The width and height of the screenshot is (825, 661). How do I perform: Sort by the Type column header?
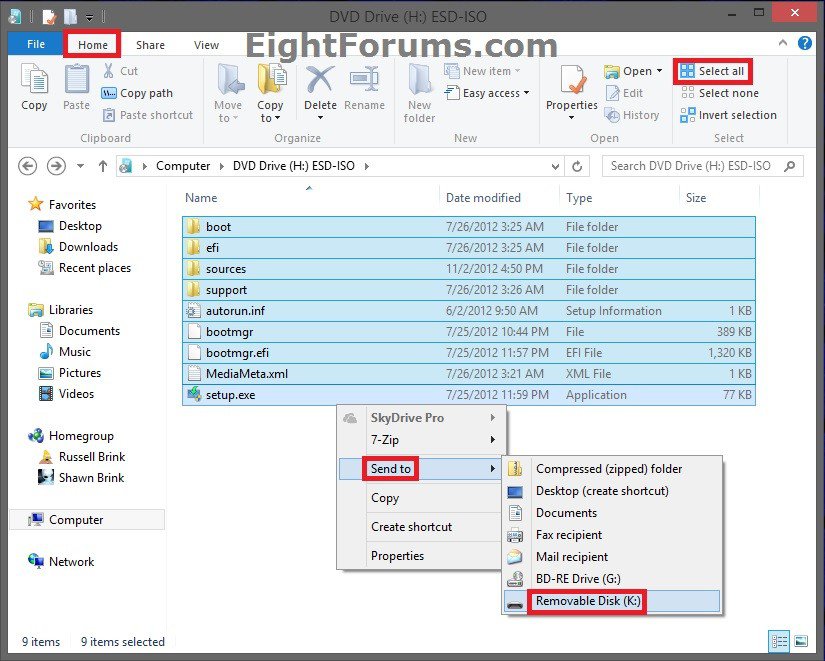point(620,198)
